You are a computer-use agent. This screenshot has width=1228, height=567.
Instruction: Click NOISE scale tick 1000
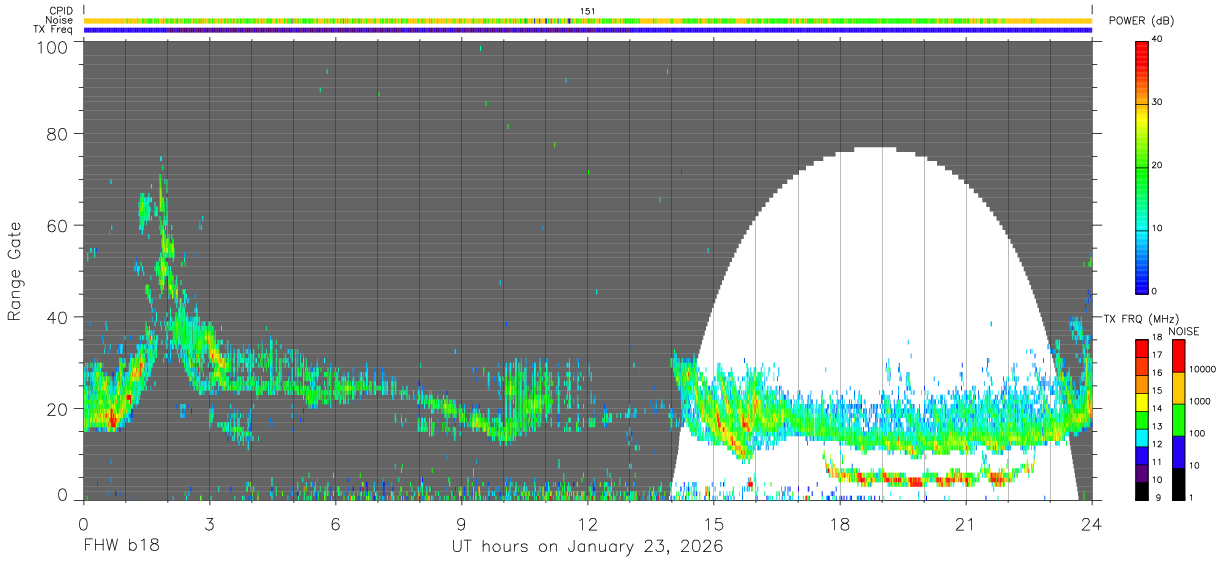pyautogui.click(x=1199, y=401)
